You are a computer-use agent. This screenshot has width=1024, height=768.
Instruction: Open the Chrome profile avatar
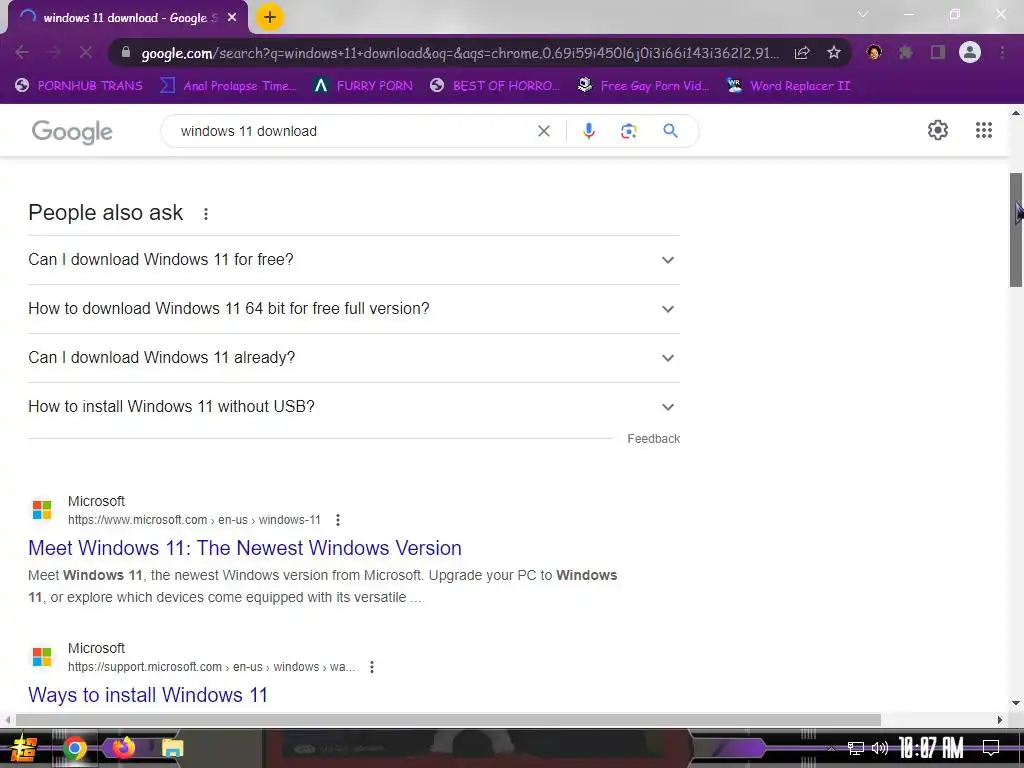point(970,52)
